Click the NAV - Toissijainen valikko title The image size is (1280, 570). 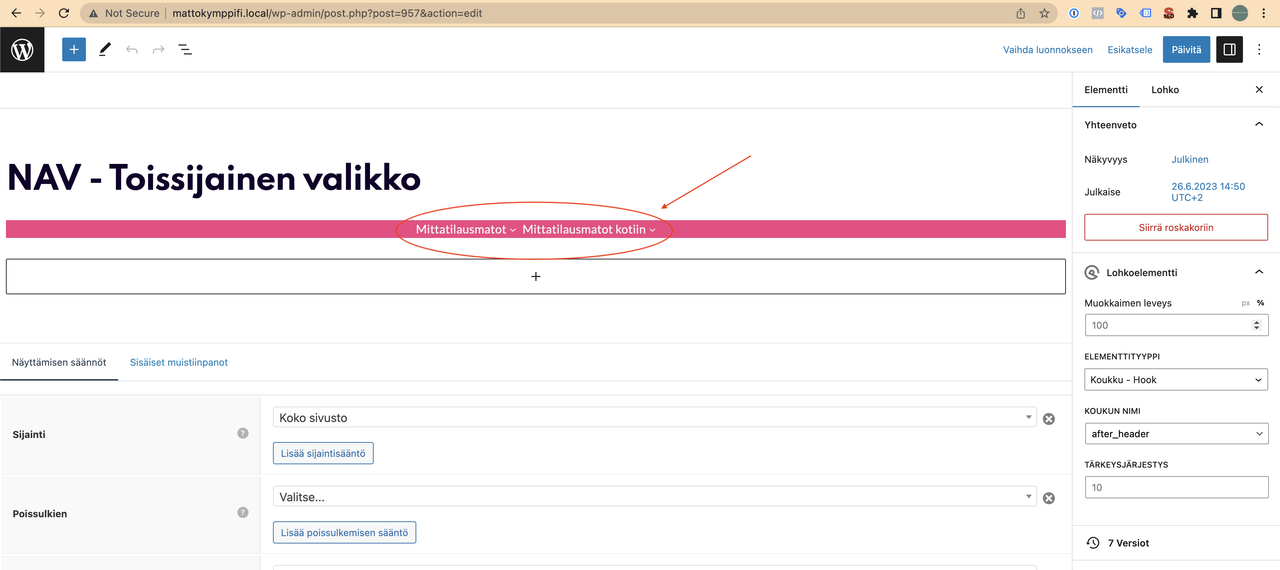pyautogui.click(x=214, y=178)
